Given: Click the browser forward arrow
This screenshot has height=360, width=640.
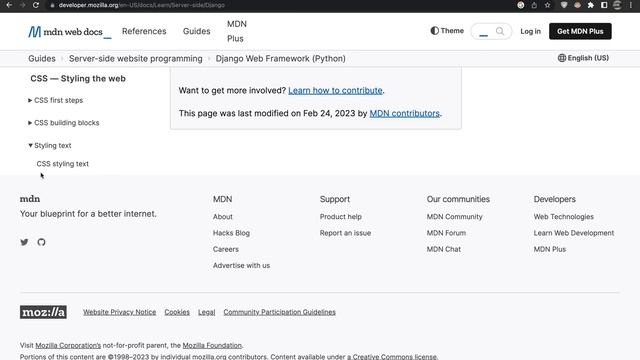Looking at the screenshot, I should [x=22, y=5].
